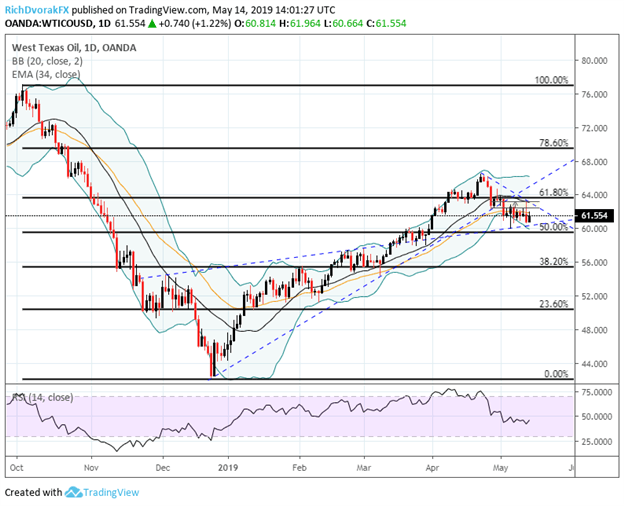
Task: Click the RSI 25.0000 axis label
Action: [596, 442]
